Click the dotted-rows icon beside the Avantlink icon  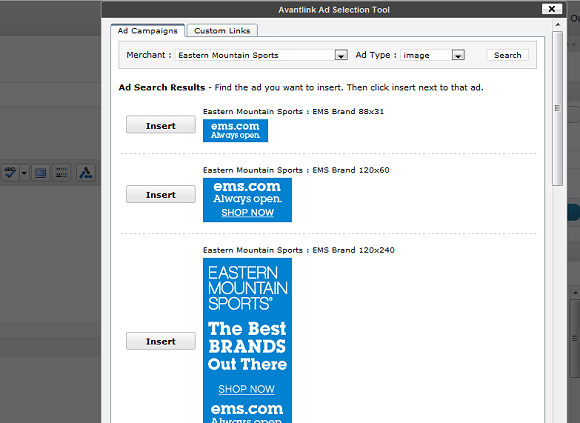61,173
